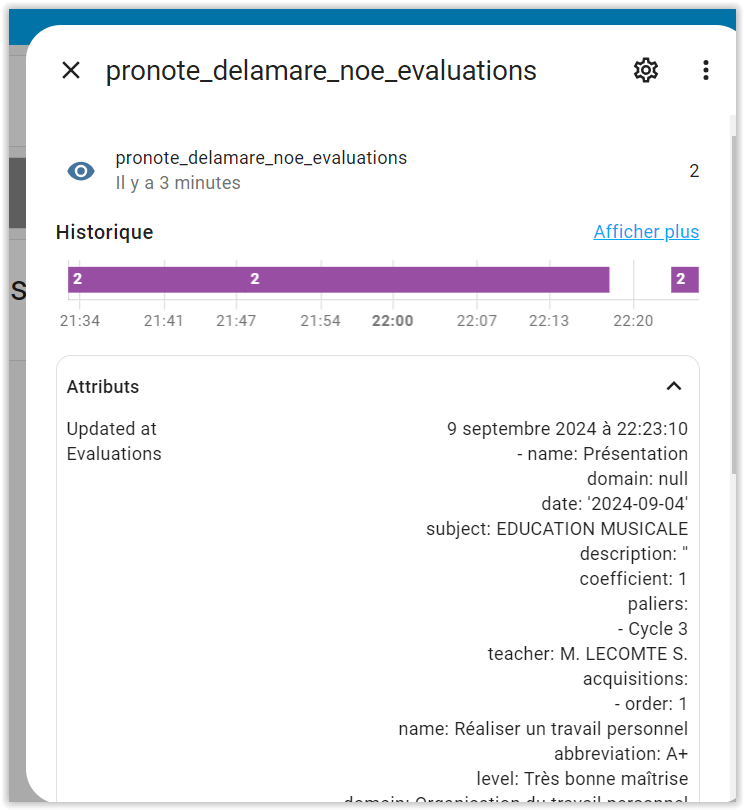Click the Attributs header label
The height and width of the screenshot is (810, 744).
coord(103,386)
